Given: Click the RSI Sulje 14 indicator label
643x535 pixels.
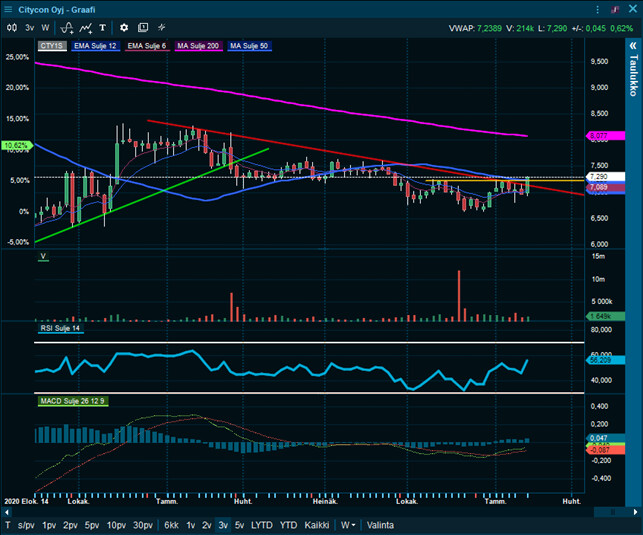Looking at the screenshot, I should point(60,328).
